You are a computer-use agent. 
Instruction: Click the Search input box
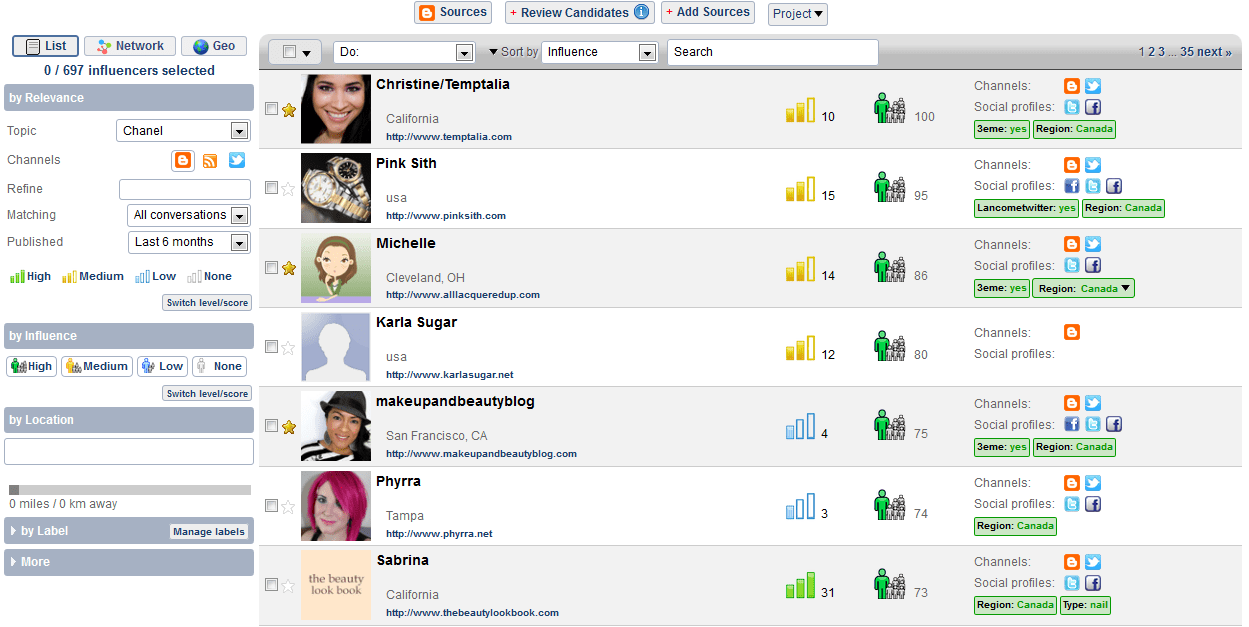(x=773, y=52)
